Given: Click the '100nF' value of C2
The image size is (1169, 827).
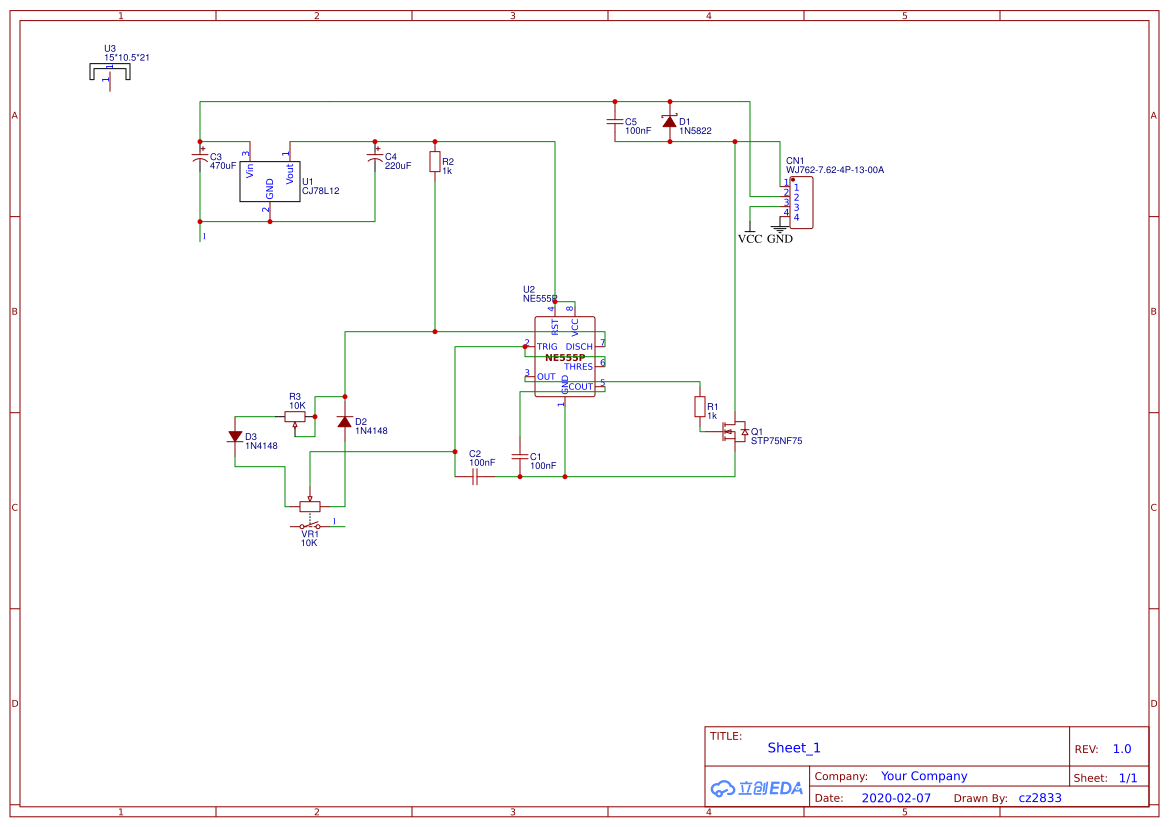Looking at the screenshot, I should coord(482,462).
